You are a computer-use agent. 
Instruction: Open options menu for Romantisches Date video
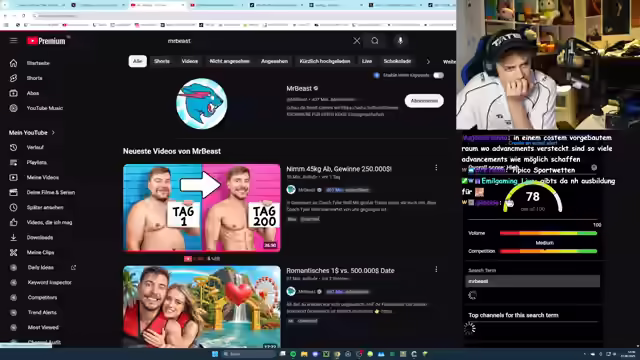[436, 269]
